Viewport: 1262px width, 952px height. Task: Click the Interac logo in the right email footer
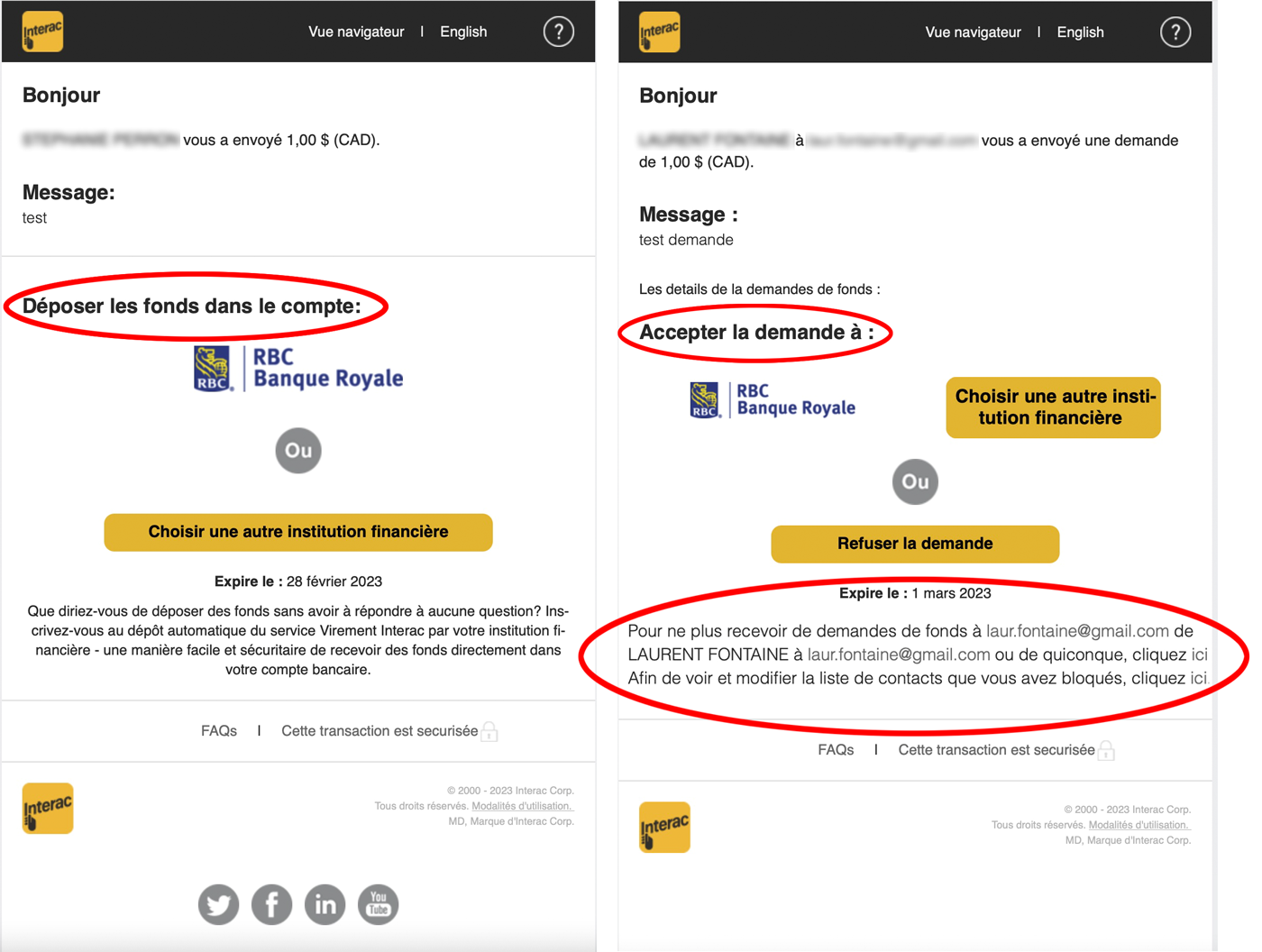click(x=664, y=828)
